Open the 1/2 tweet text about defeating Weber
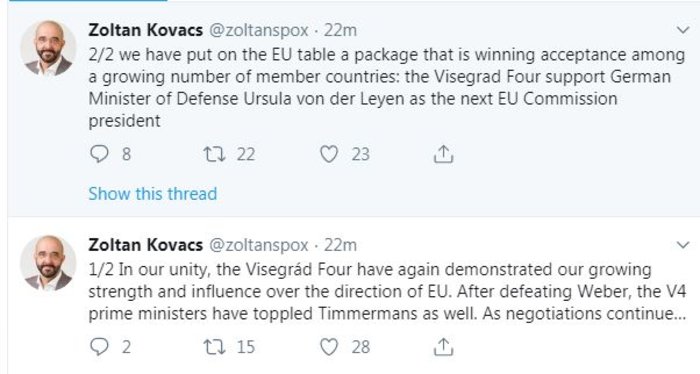Screen dimensions: 700x374 (x=387, y=291)
